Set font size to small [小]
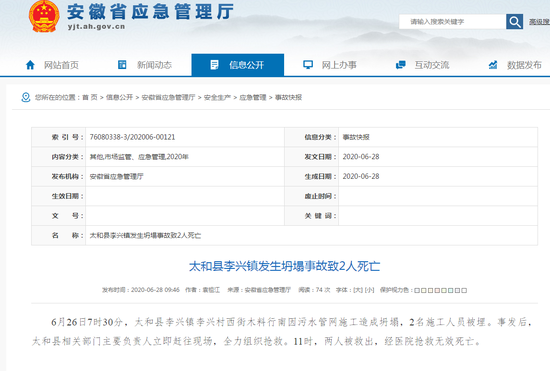 369,290
